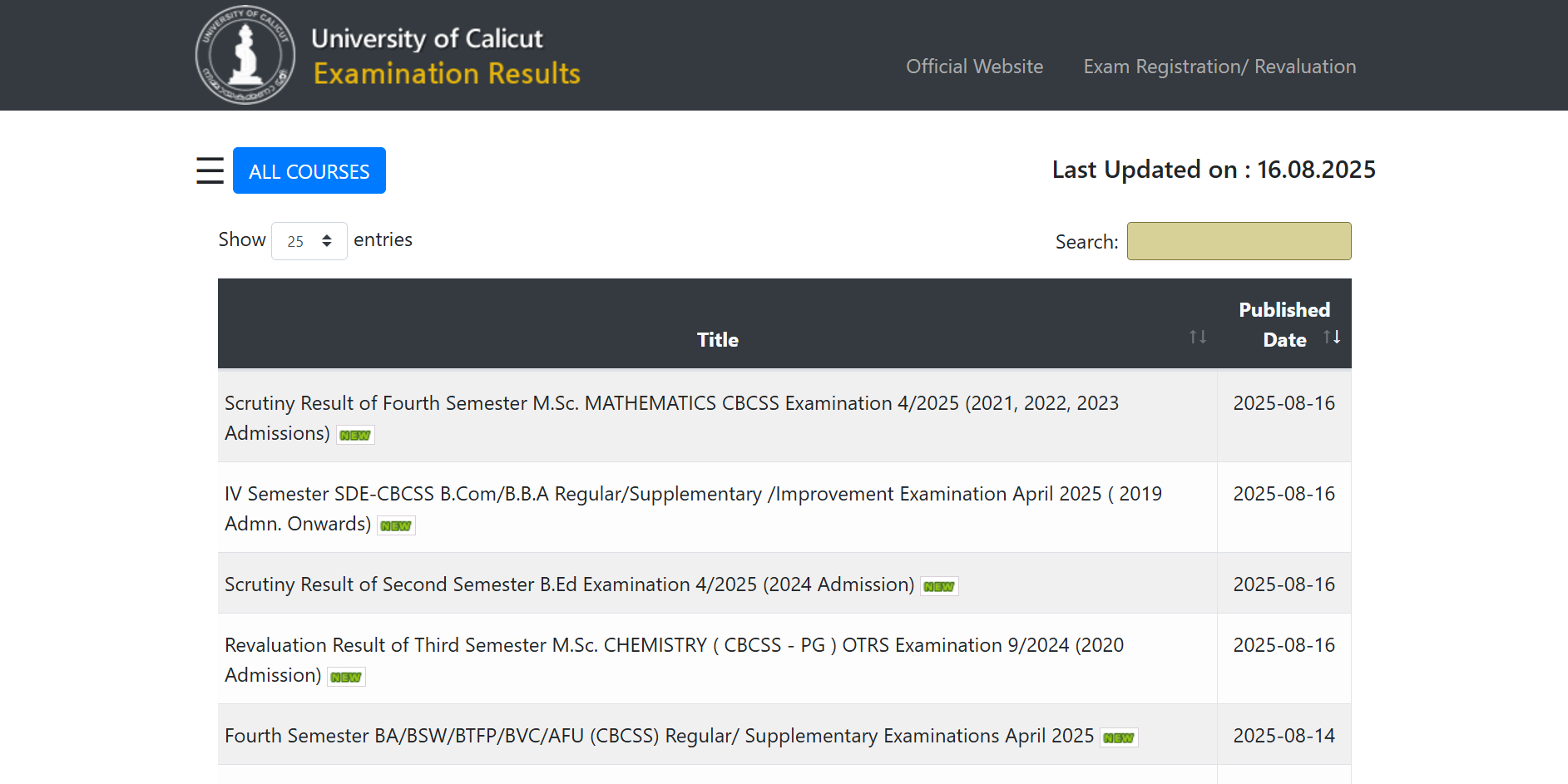Click NEW badge beside M.Sc. Mathematics result
The height and width of the screenshot is (784, 1568).
355,435
